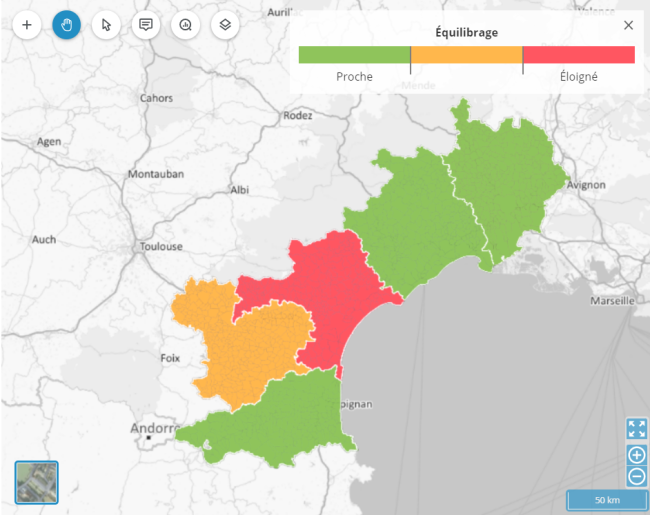
Task: Activate the hand pan tool
Action: 67,24
